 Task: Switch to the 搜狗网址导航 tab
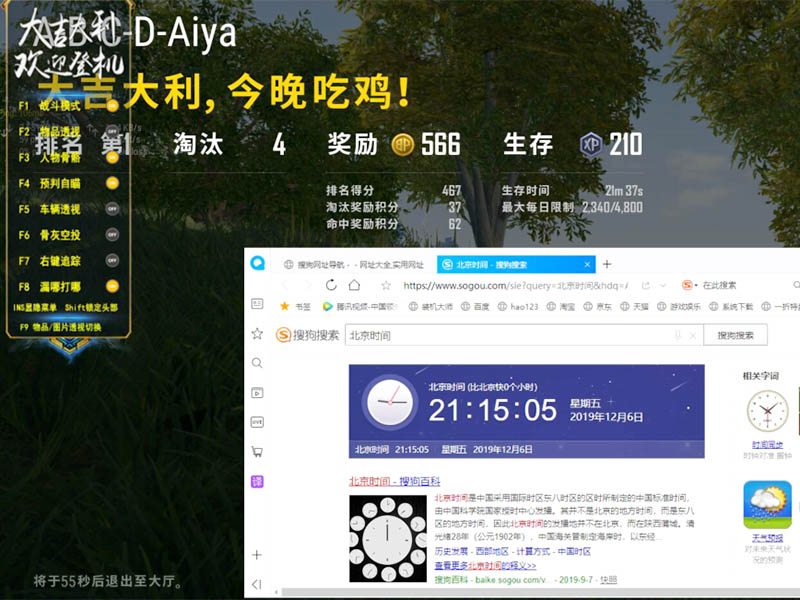pyautogui.click(x=354, y=264)
